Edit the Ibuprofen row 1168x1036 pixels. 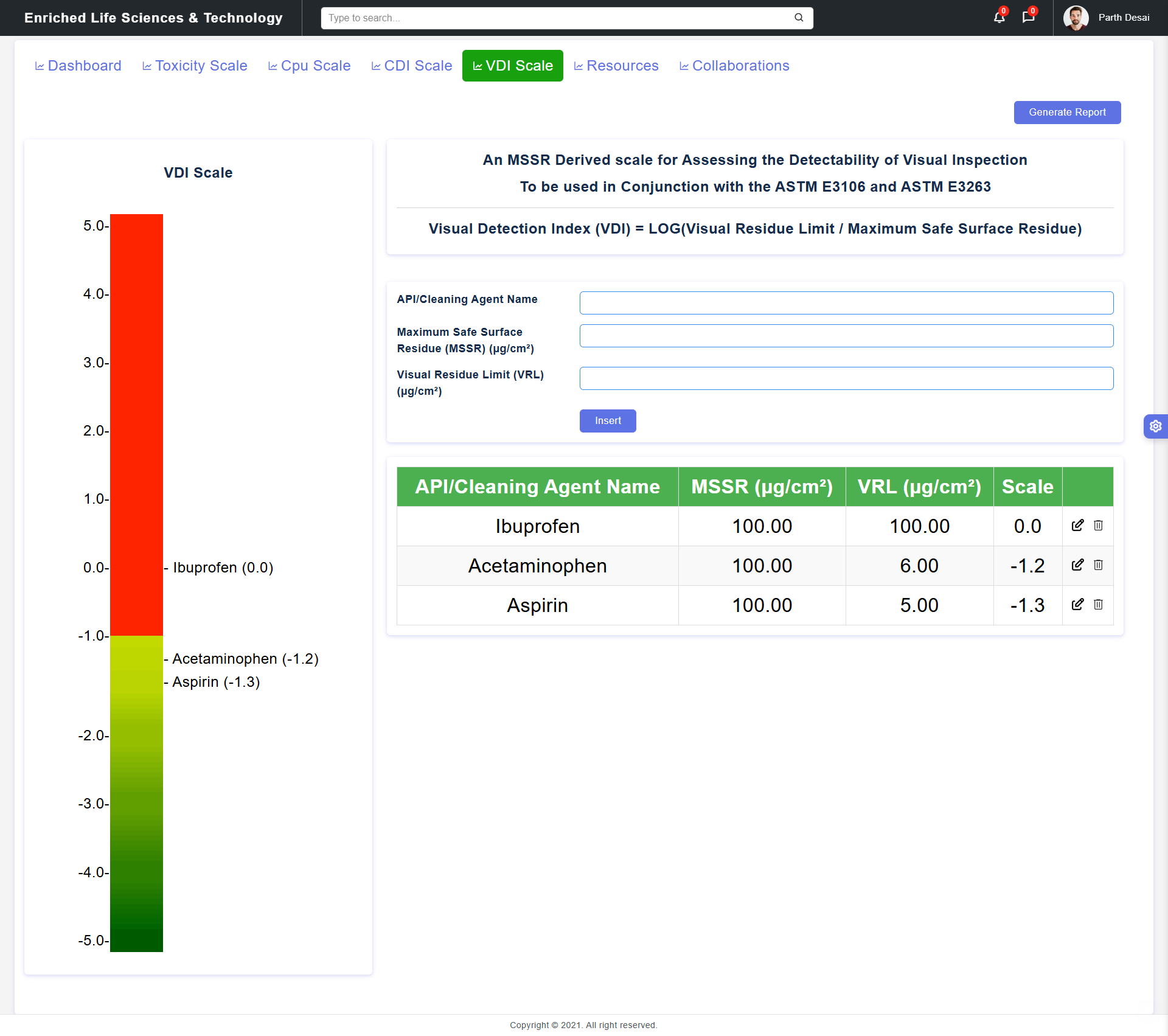tap(1077, 526)
